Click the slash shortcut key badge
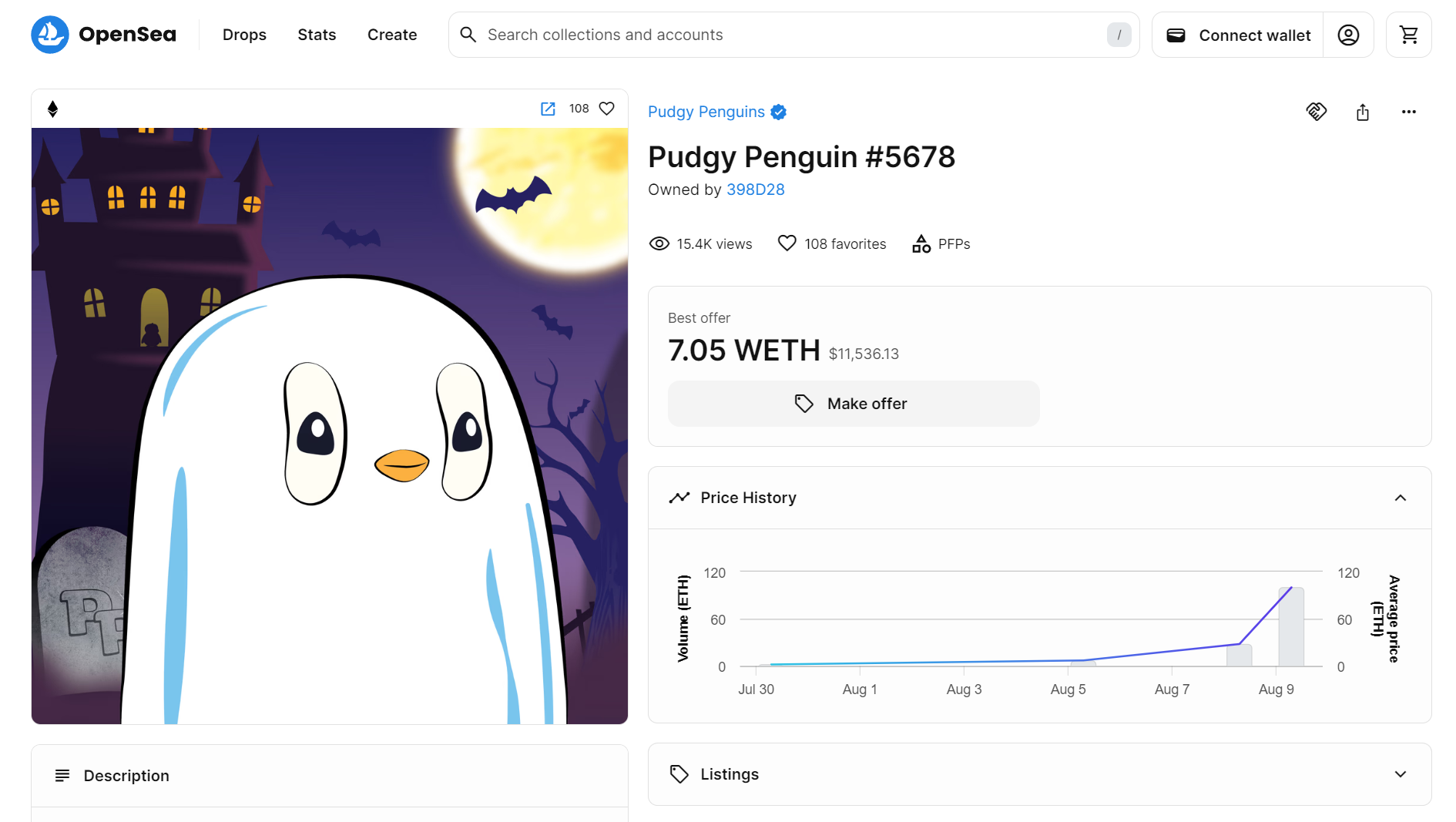Screen dimensions: 1456x822 (x=1119, y=35)
